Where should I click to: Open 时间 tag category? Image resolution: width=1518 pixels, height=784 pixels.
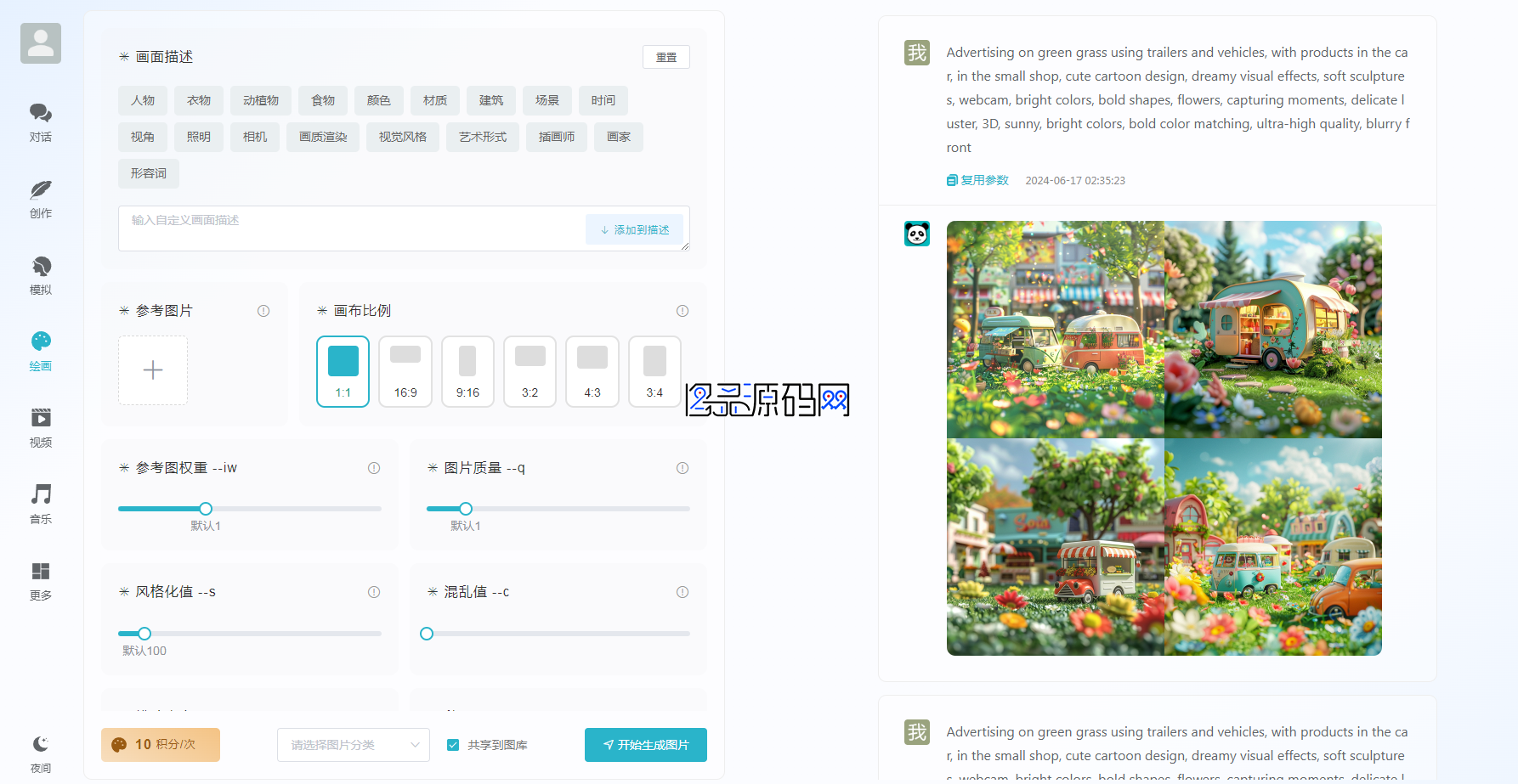pyautogui.click(x=603, y=100)
